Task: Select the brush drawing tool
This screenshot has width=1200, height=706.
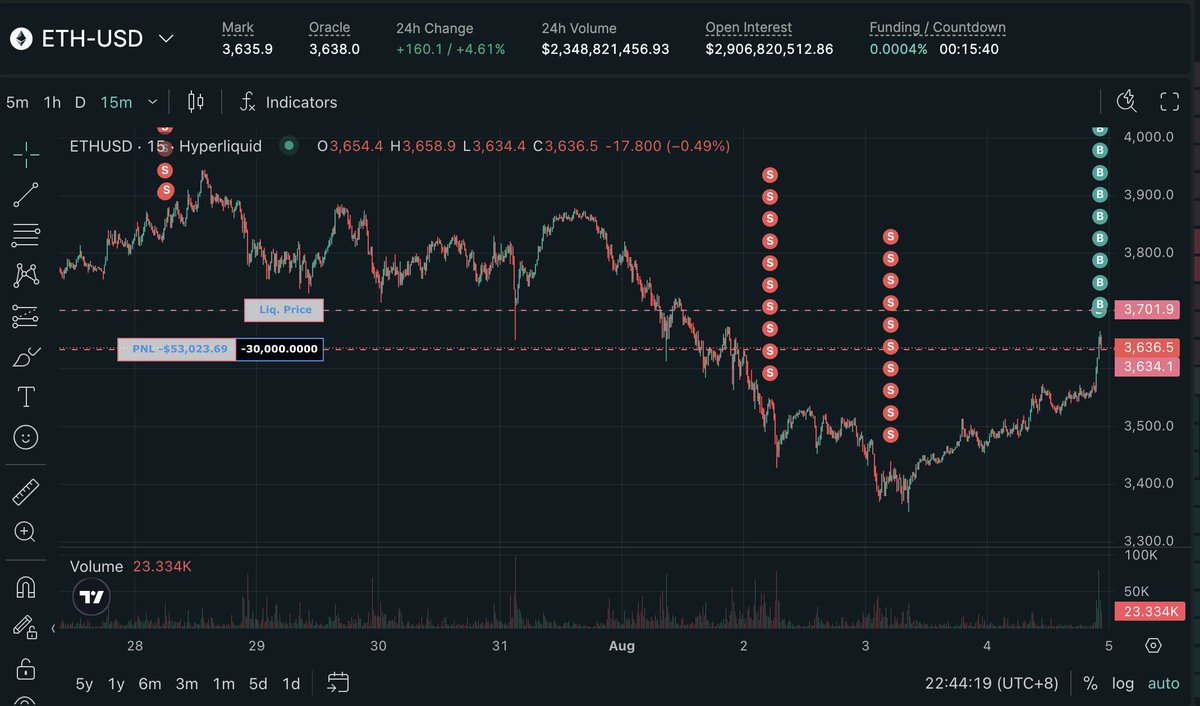Action: [x=26, y=357]
